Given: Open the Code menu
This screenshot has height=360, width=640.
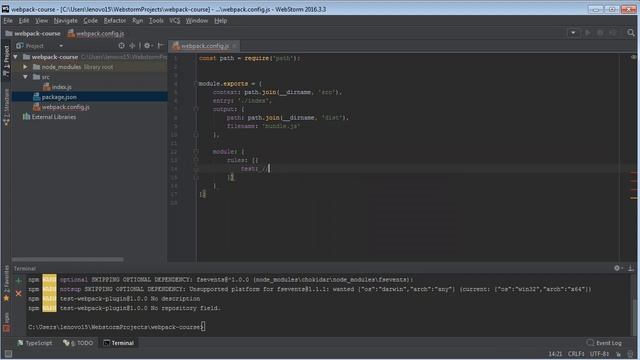Looking at the screenshot, I should coord(90,20).
